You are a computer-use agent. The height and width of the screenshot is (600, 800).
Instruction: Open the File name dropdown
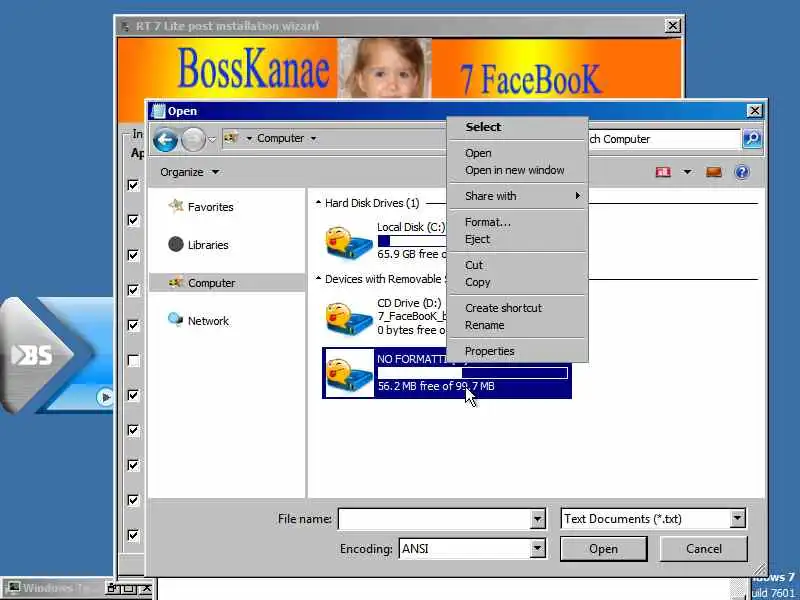tap(537, 519)
